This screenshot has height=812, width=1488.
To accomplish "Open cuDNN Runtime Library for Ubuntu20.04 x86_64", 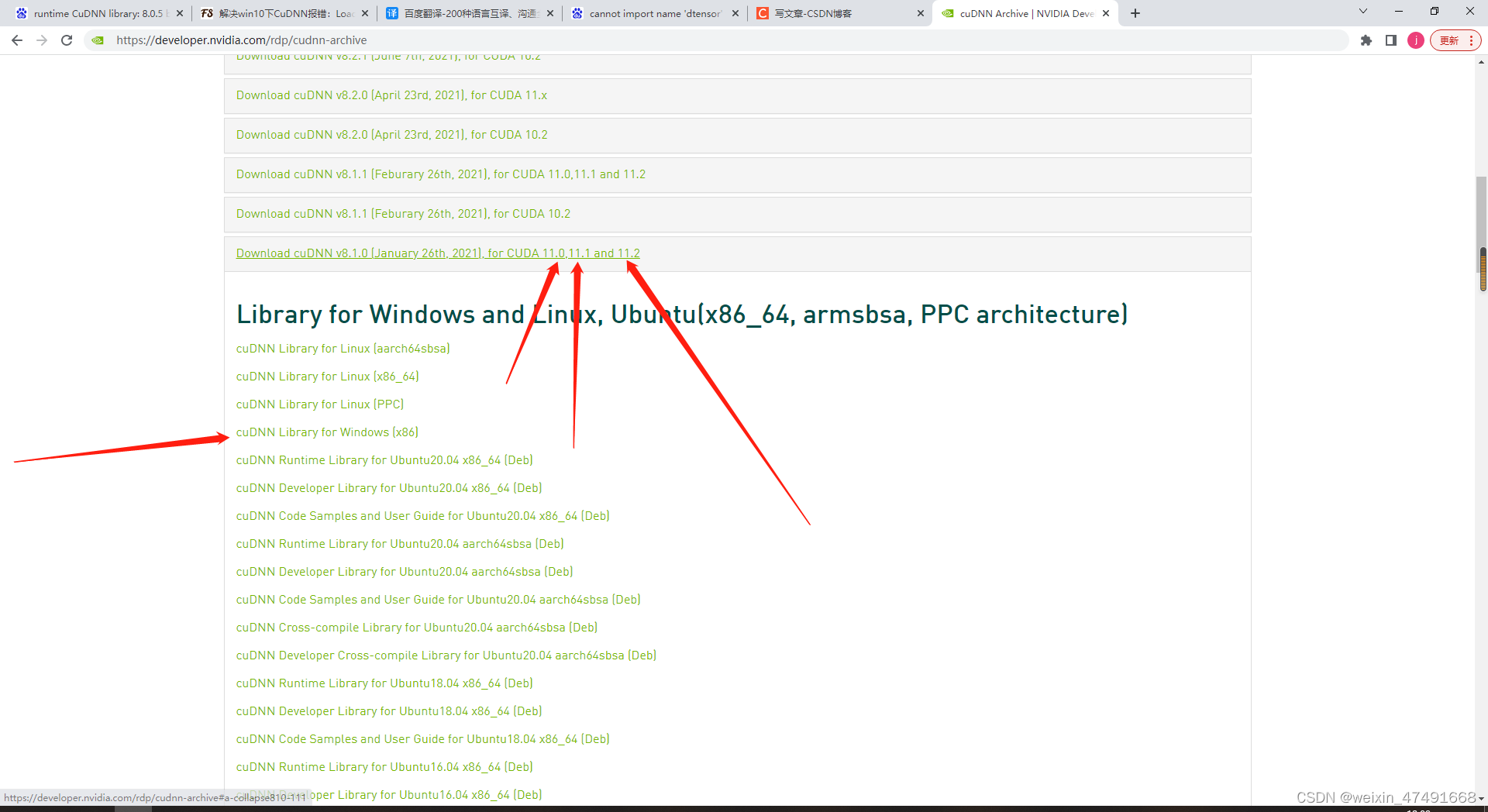I will [x=384, y=460].
